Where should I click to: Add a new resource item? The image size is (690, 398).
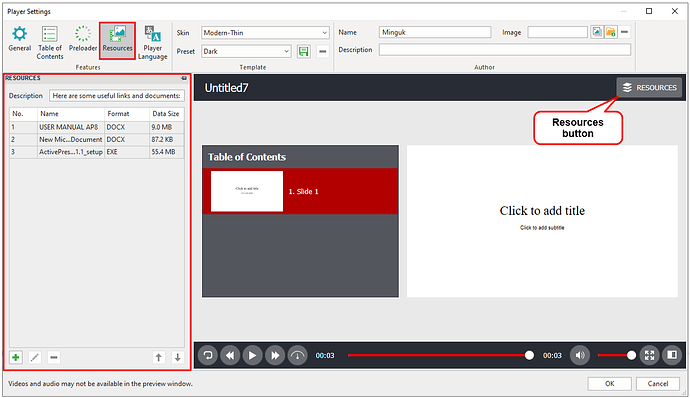[x=16, y=357]
